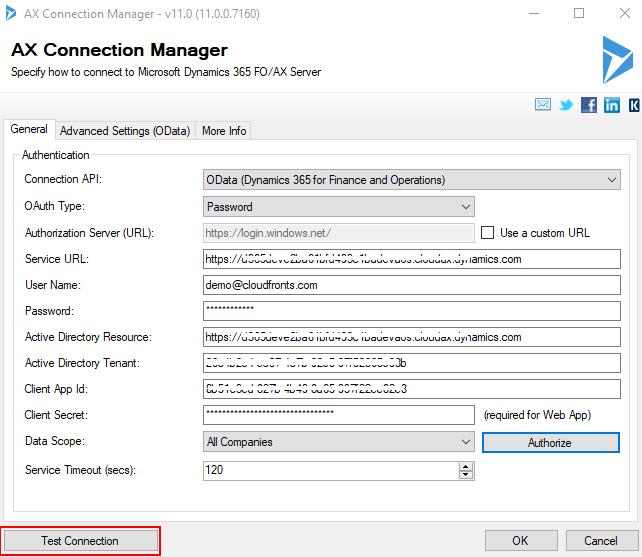Click the email envelope icon
642x557 pixels.
[x=543, y=104]
